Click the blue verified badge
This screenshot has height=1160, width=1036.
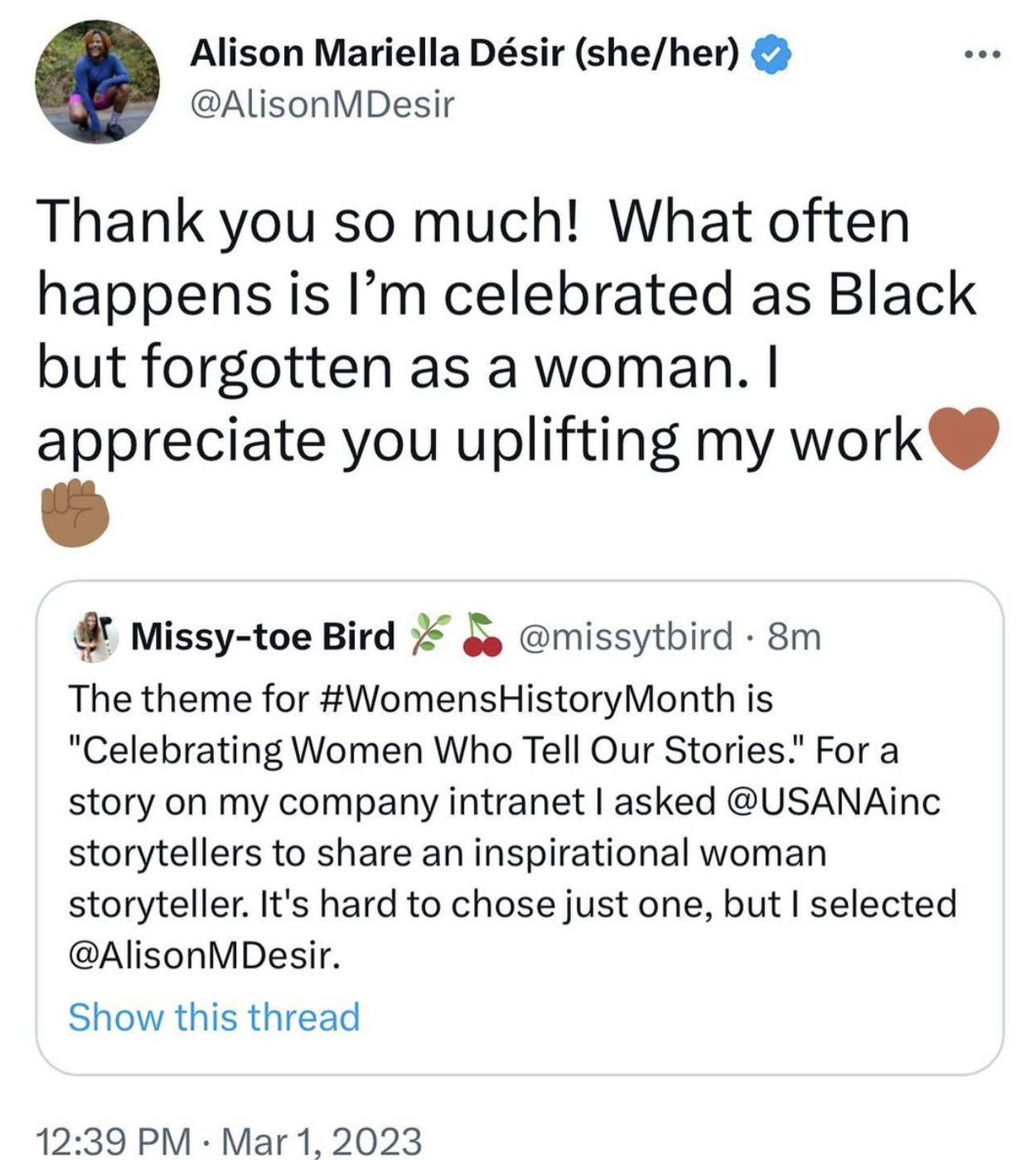[771, 55]
